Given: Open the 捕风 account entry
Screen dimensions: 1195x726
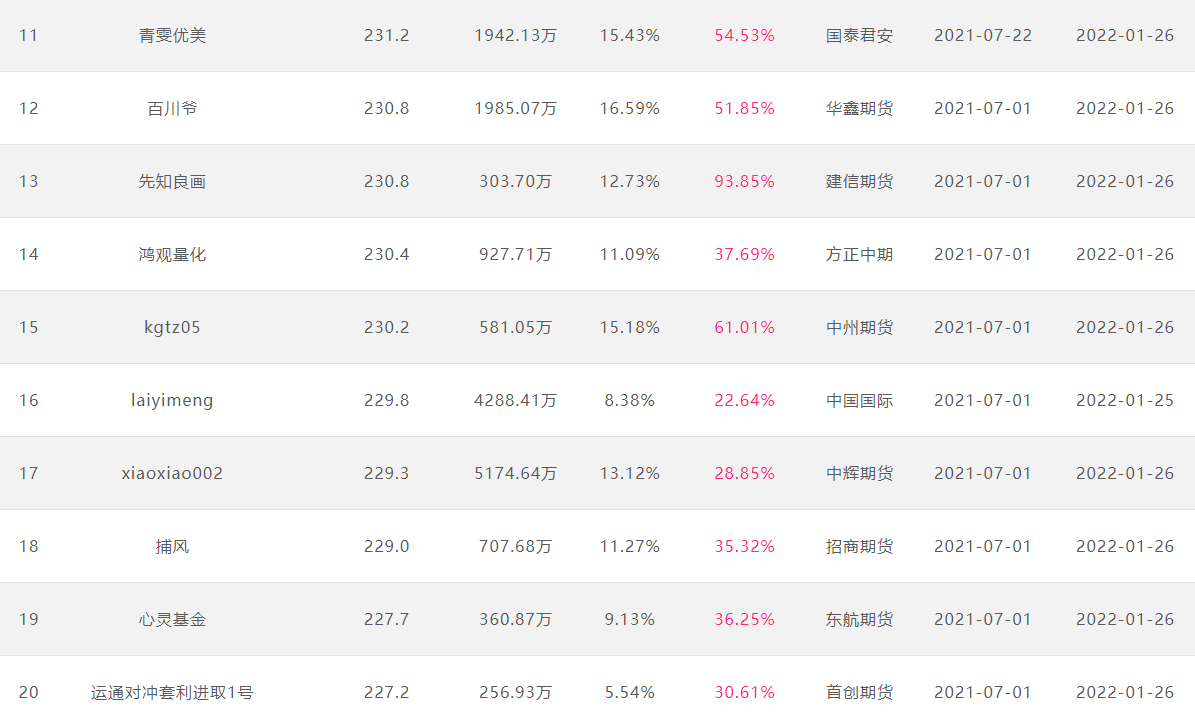Looking at the screenshot, I should (x=172, y=546).
